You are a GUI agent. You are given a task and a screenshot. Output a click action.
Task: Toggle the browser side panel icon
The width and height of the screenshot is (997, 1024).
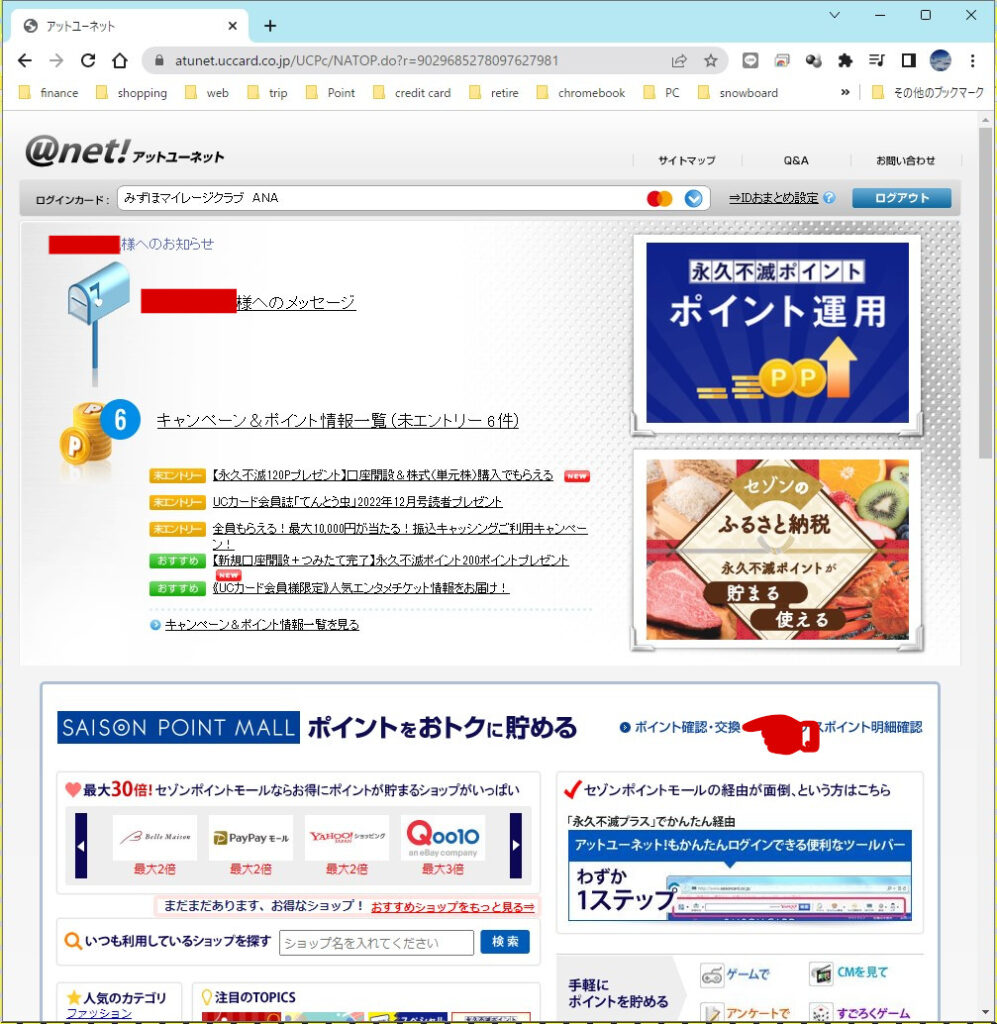(908, 61)
